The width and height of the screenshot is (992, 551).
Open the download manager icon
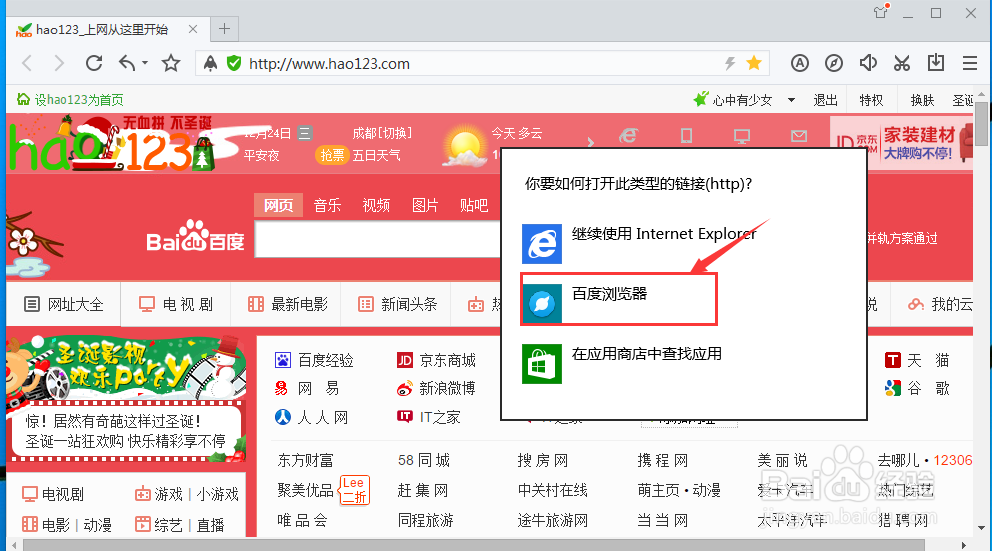[936, 63]
